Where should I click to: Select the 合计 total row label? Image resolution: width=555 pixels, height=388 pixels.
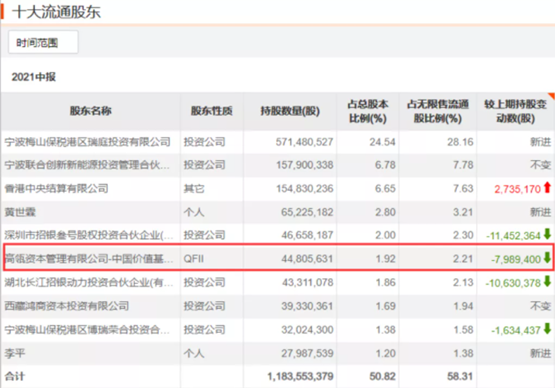15,376
